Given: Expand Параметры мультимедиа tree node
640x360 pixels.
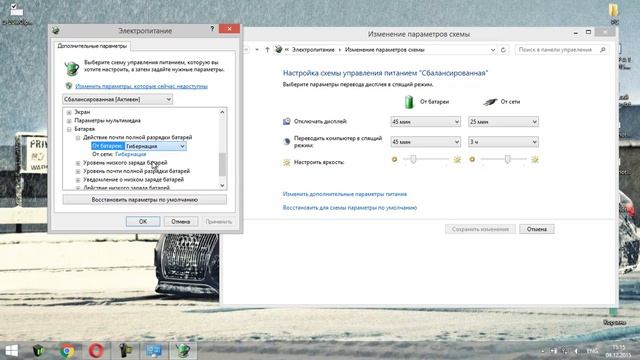Looking at the screenshot, I should [x=69, y=121].
